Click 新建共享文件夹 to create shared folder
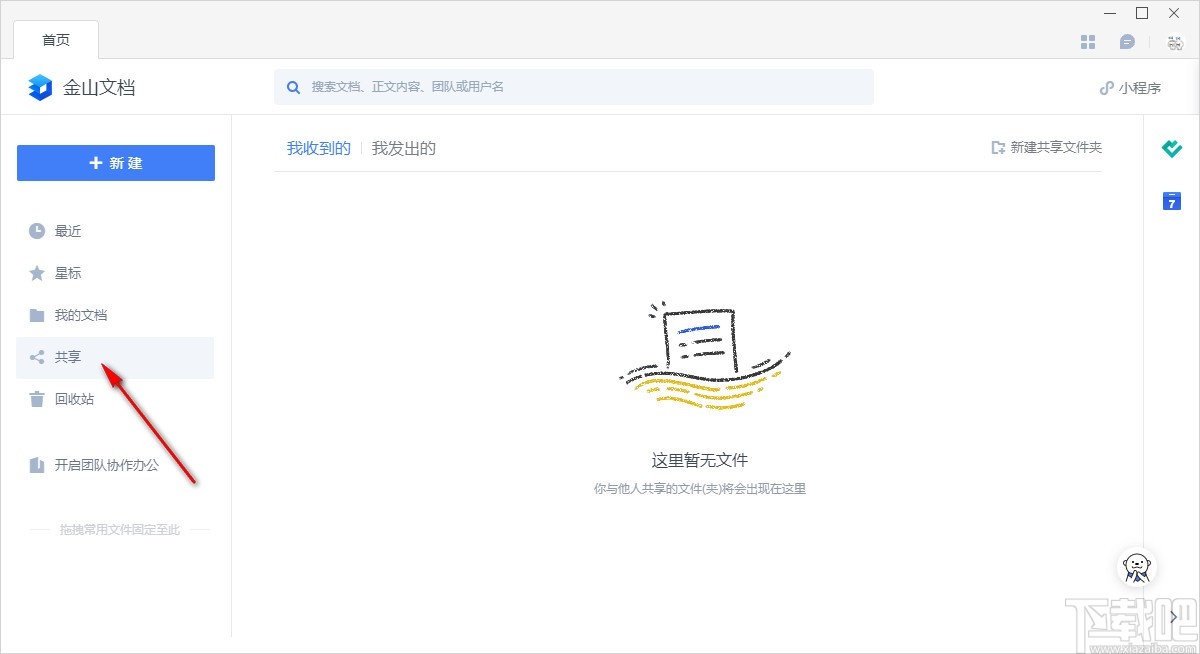1200x654 pixels. [1045, 147]
